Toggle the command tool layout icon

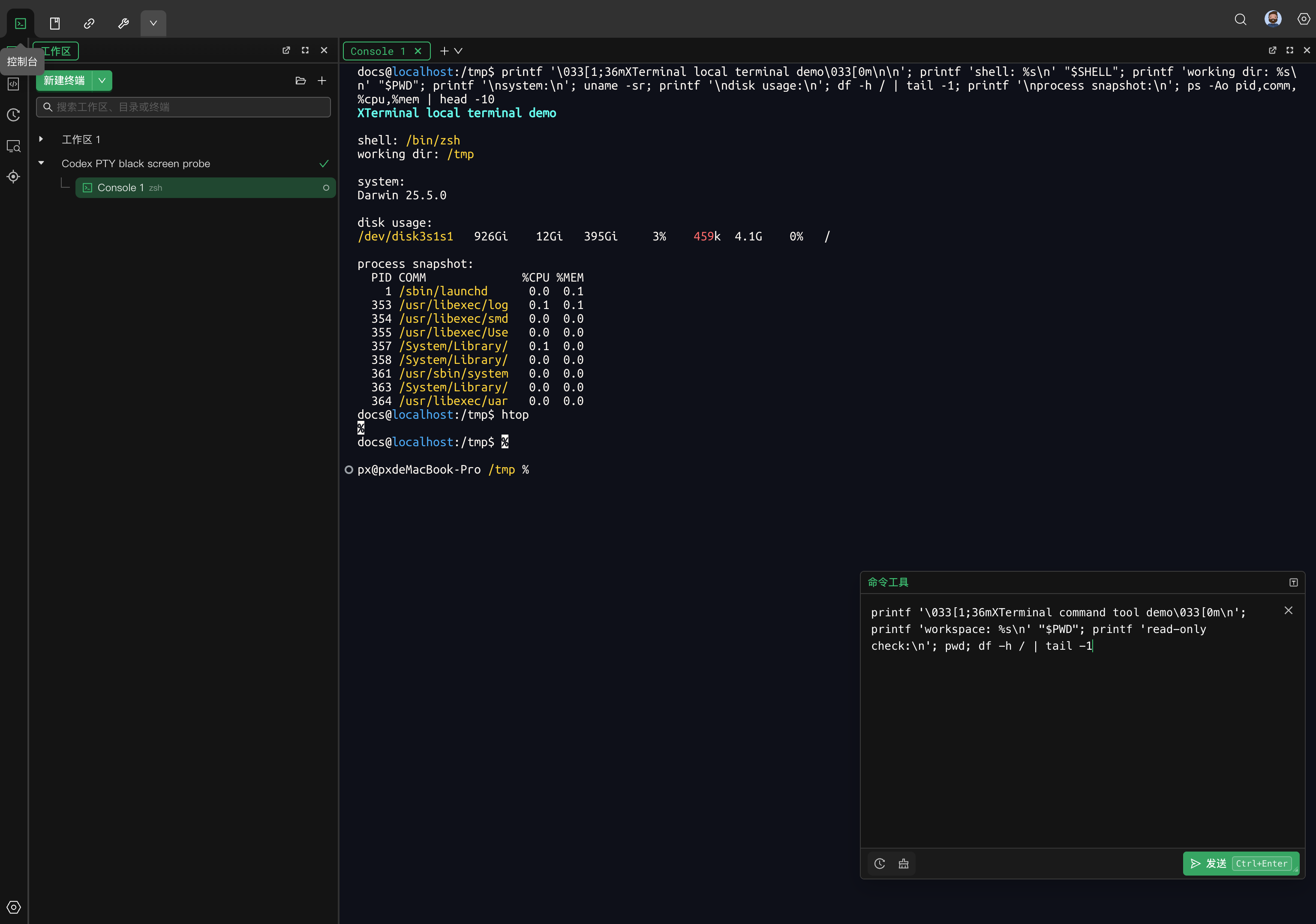[x=1294, y=582]
